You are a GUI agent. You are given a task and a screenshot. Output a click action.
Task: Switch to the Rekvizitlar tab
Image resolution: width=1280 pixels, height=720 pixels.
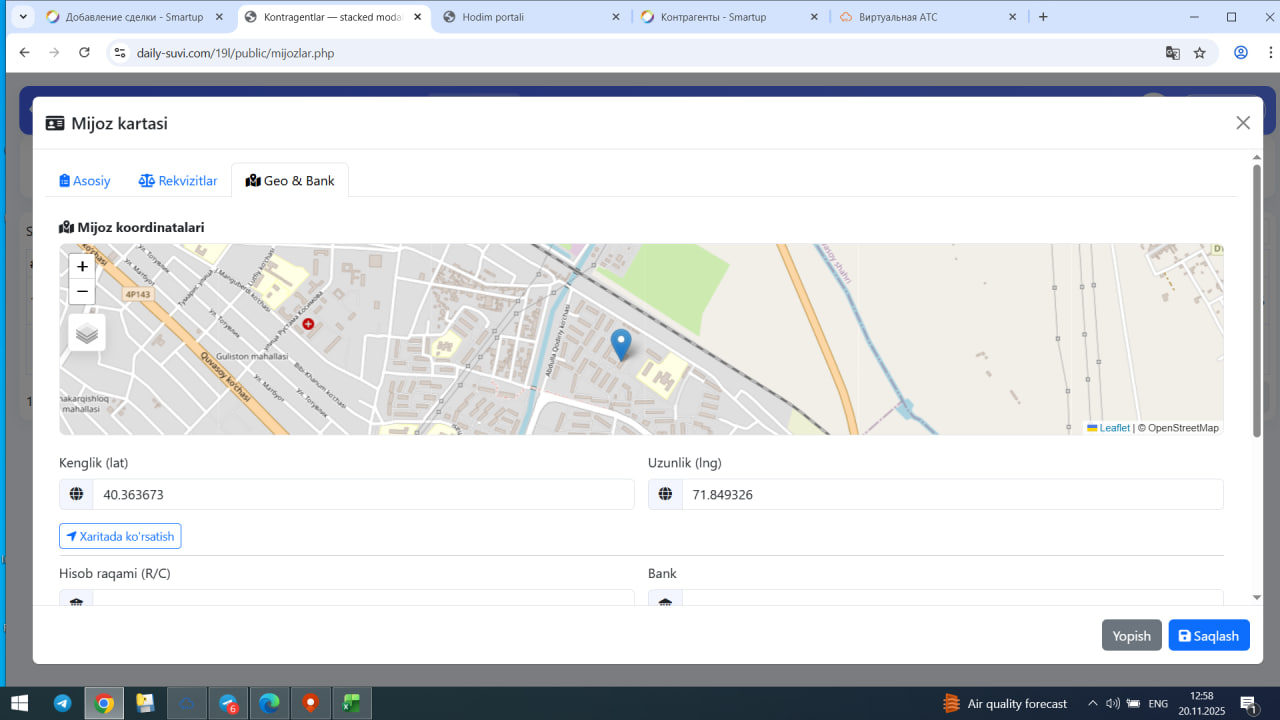(178, 181)
